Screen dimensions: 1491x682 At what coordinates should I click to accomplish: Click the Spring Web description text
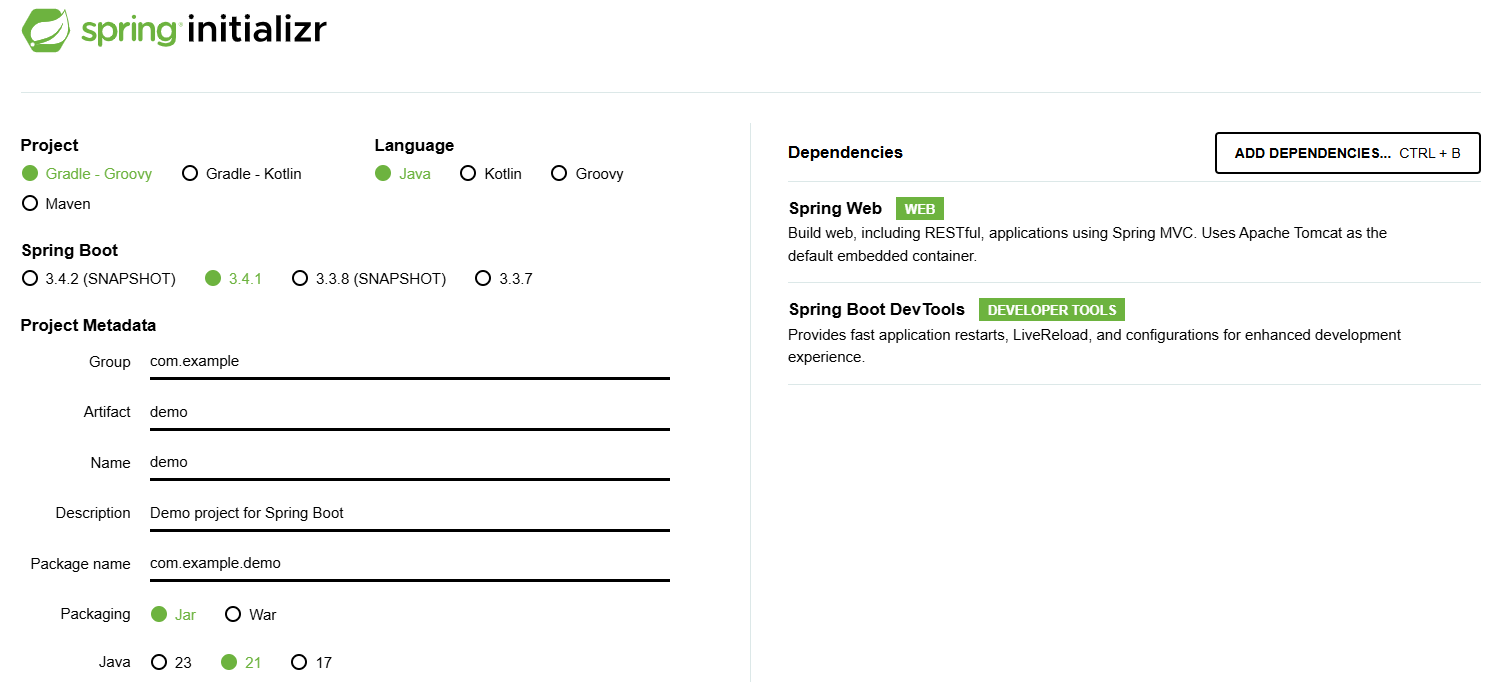1087,244
